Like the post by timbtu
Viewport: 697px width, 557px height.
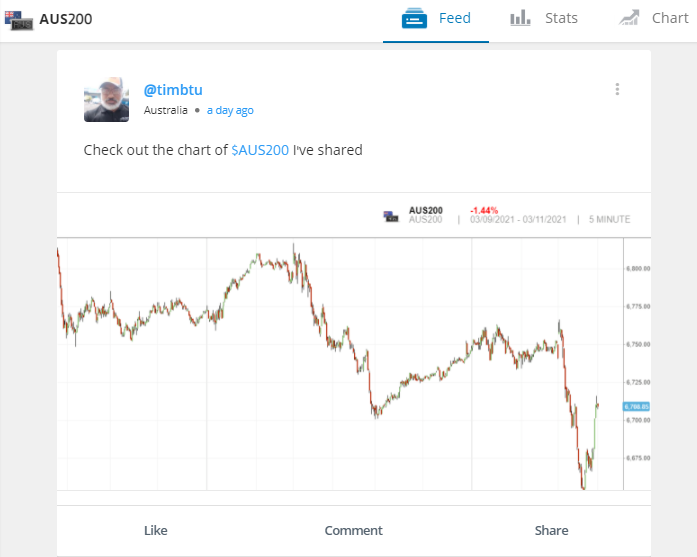155,530
